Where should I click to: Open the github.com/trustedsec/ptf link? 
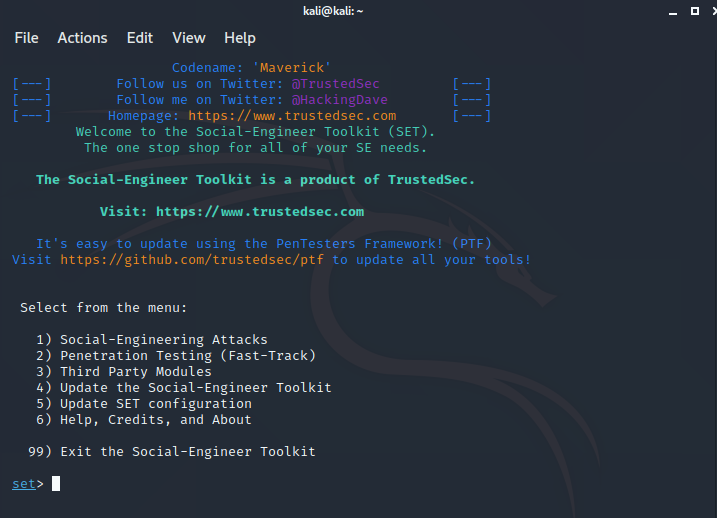click(x=192, y=260)
